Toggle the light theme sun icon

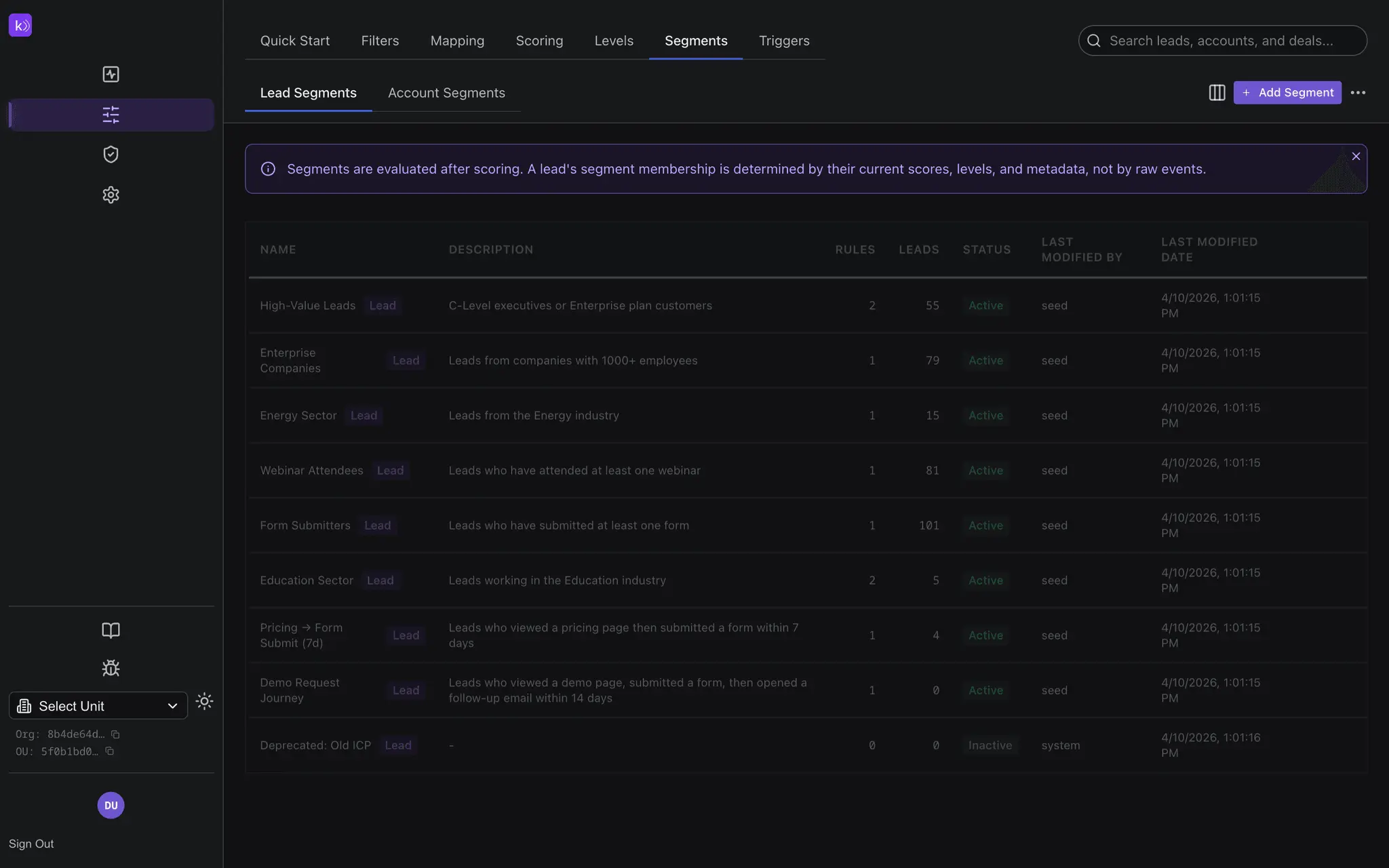coord(204,701)
